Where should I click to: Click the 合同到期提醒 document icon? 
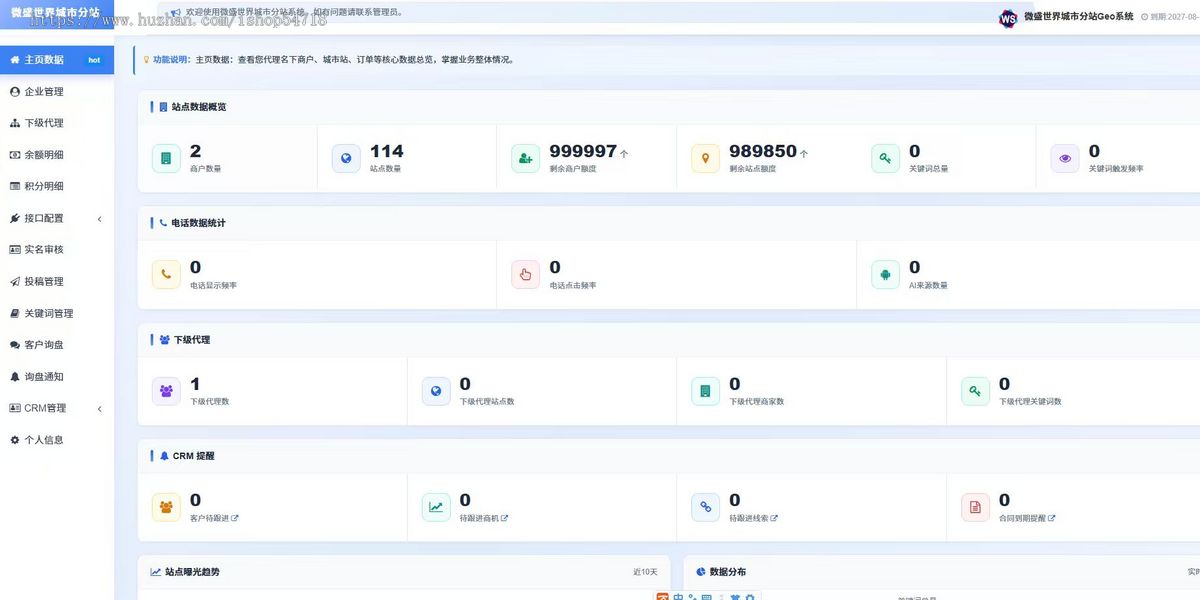pos(975,507)
